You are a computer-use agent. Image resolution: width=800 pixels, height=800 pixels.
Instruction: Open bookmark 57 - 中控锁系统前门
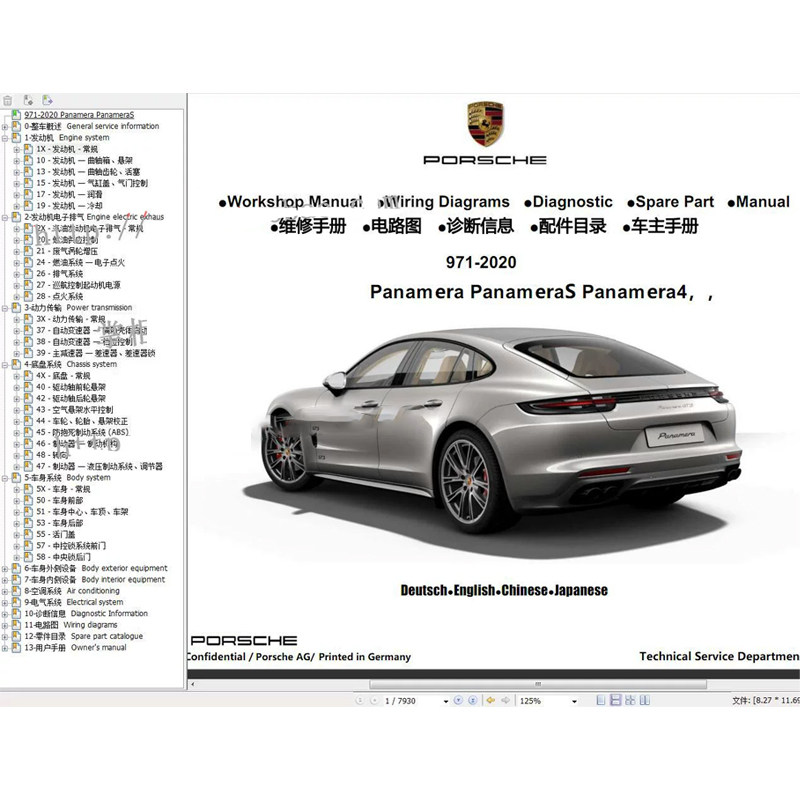coord(71,545)
